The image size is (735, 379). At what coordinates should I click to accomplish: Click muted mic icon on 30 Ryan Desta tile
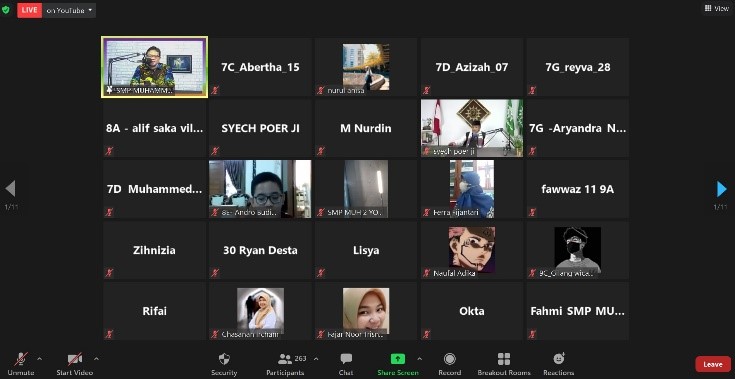coord(215,273)
